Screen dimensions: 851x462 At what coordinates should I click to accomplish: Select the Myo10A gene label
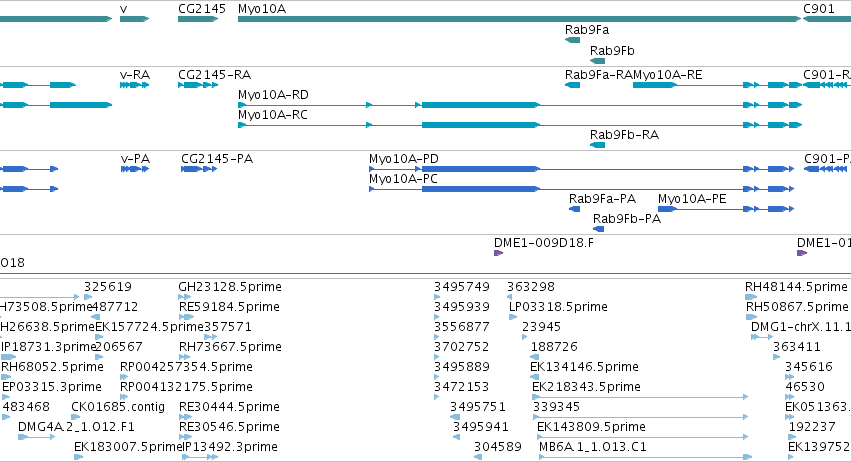click(262, 9)
